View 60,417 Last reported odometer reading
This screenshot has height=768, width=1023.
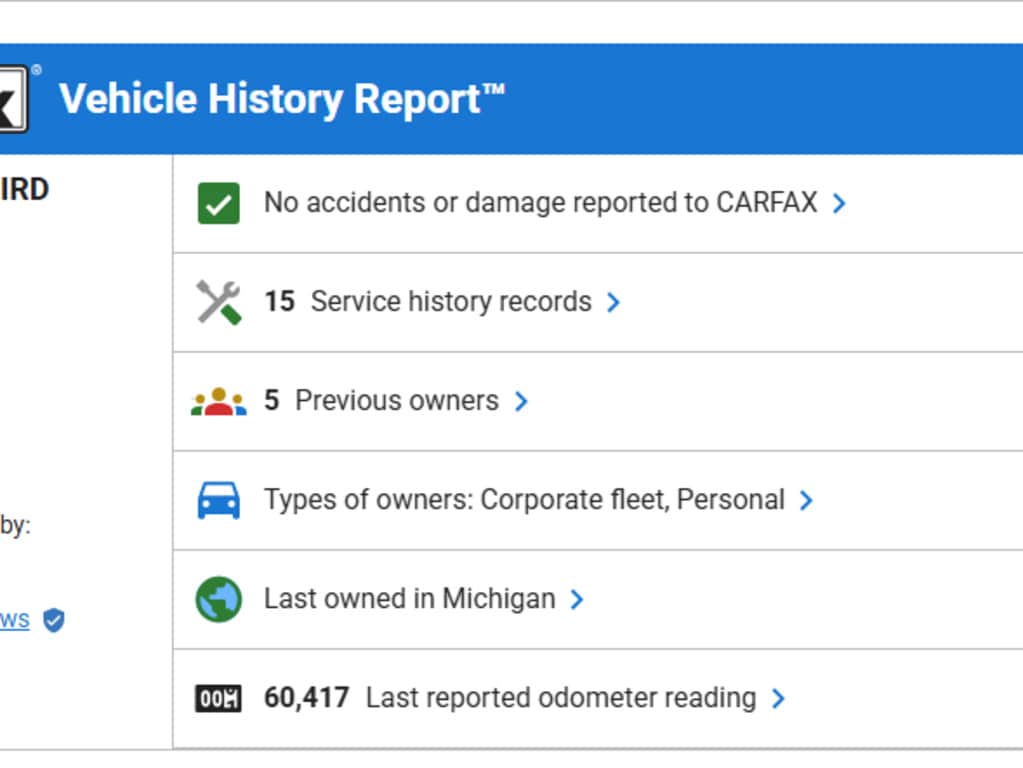point(510,698)
